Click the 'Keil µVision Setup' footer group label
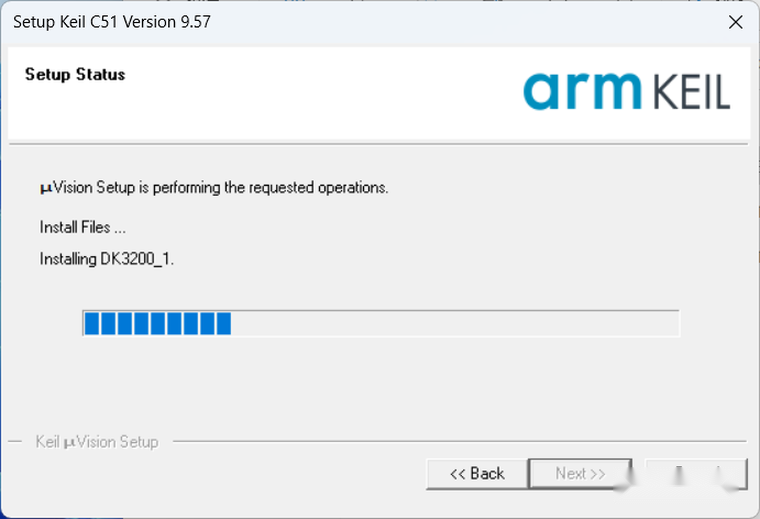Image resolution: width=760 pixels, height=519 pixels. click(97, 442)
